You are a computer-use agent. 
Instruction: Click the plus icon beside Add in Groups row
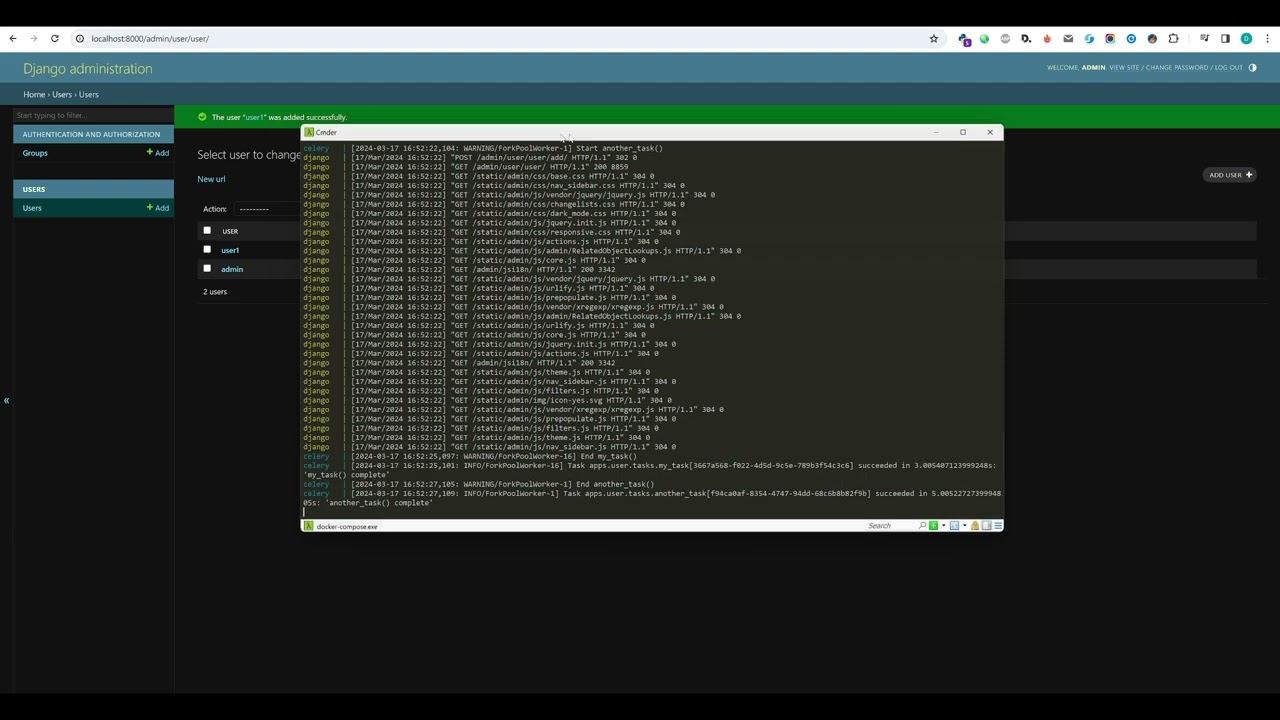coord(150,153)
